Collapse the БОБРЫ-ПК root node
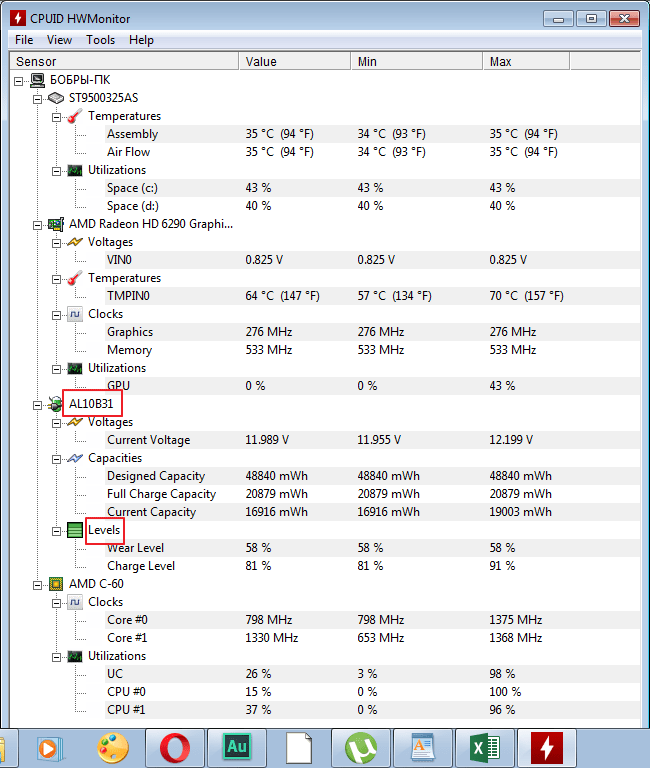 pos(19,81)
